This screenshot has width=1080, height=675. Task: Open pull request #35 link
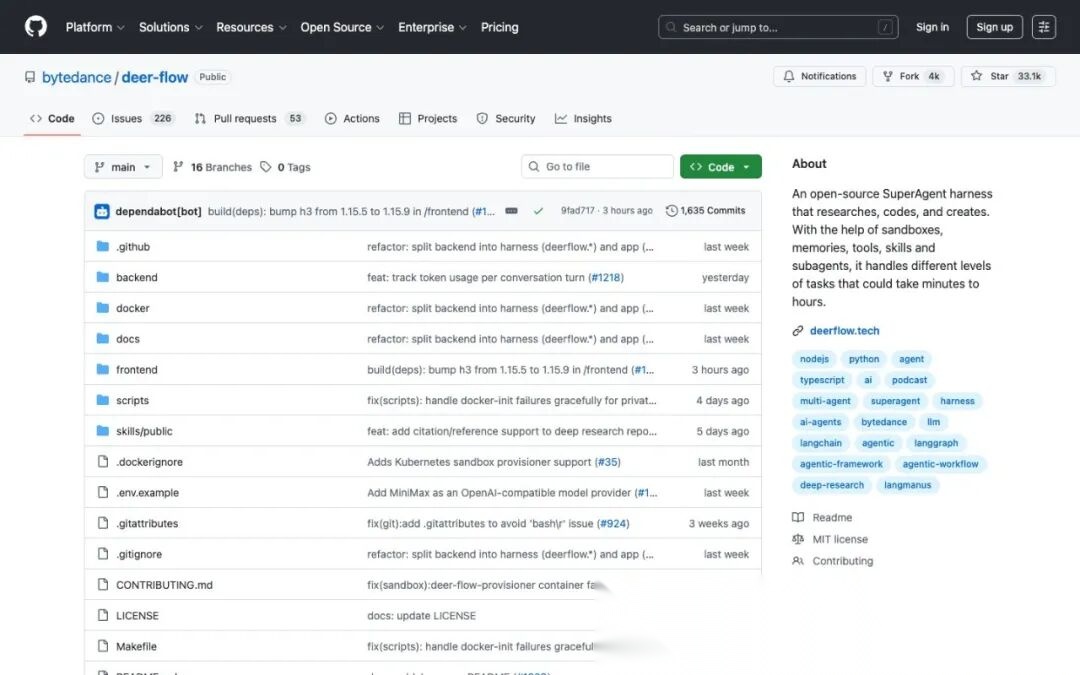pyautogui.click(x=608, y=462)
